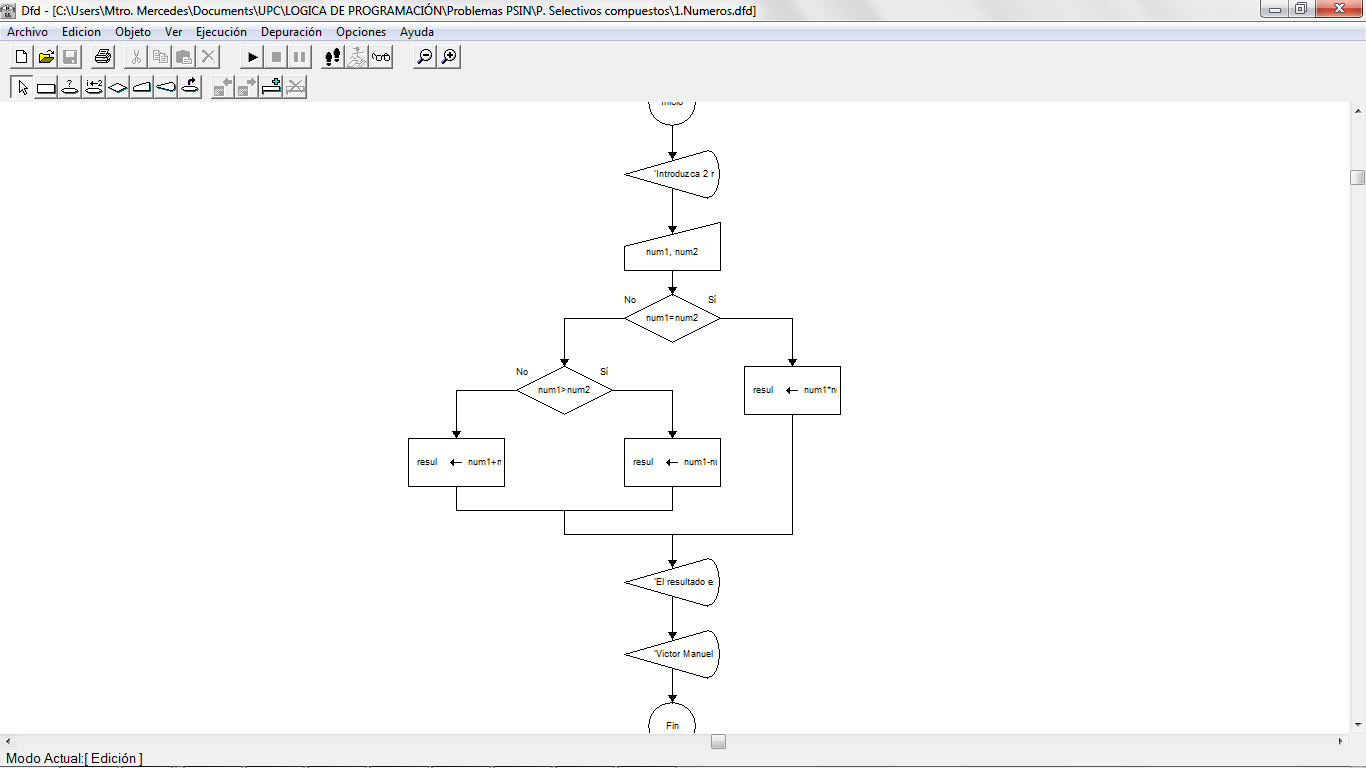
Task: Click the horizontal scrollbar thumb
Action: tap(718, 742)
